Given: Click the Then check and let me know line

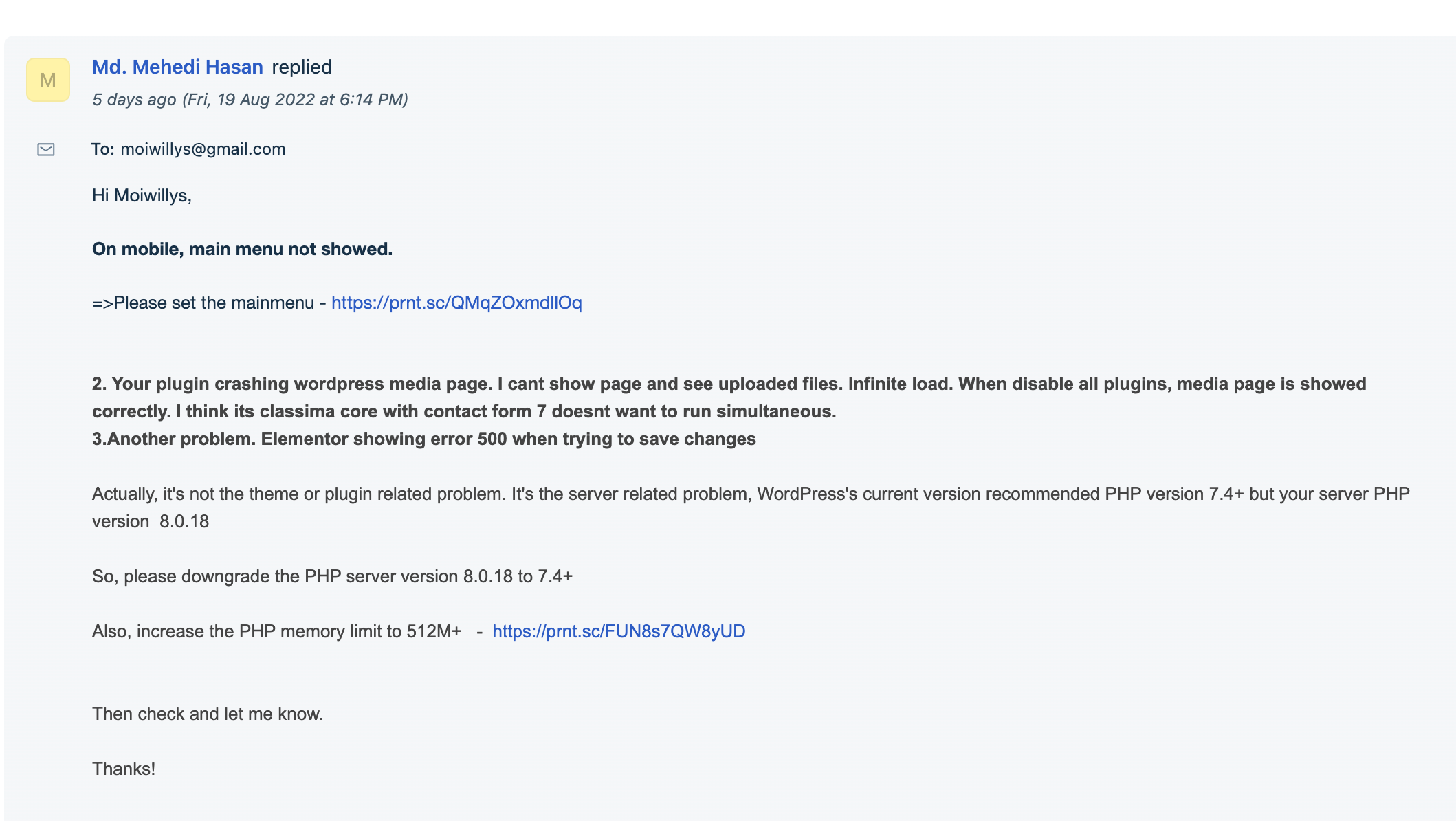Looking at the screenshot, I should [x=208, y=714].
